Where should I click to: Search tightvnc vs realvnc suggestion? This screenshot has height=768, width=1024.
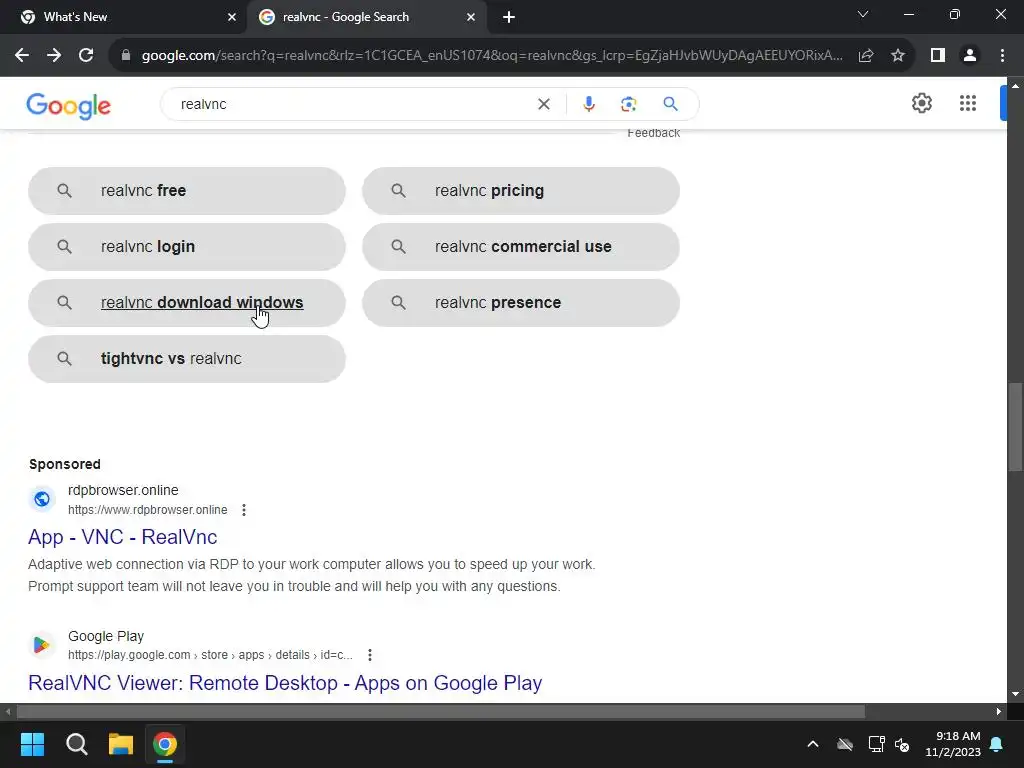[187, 359]
